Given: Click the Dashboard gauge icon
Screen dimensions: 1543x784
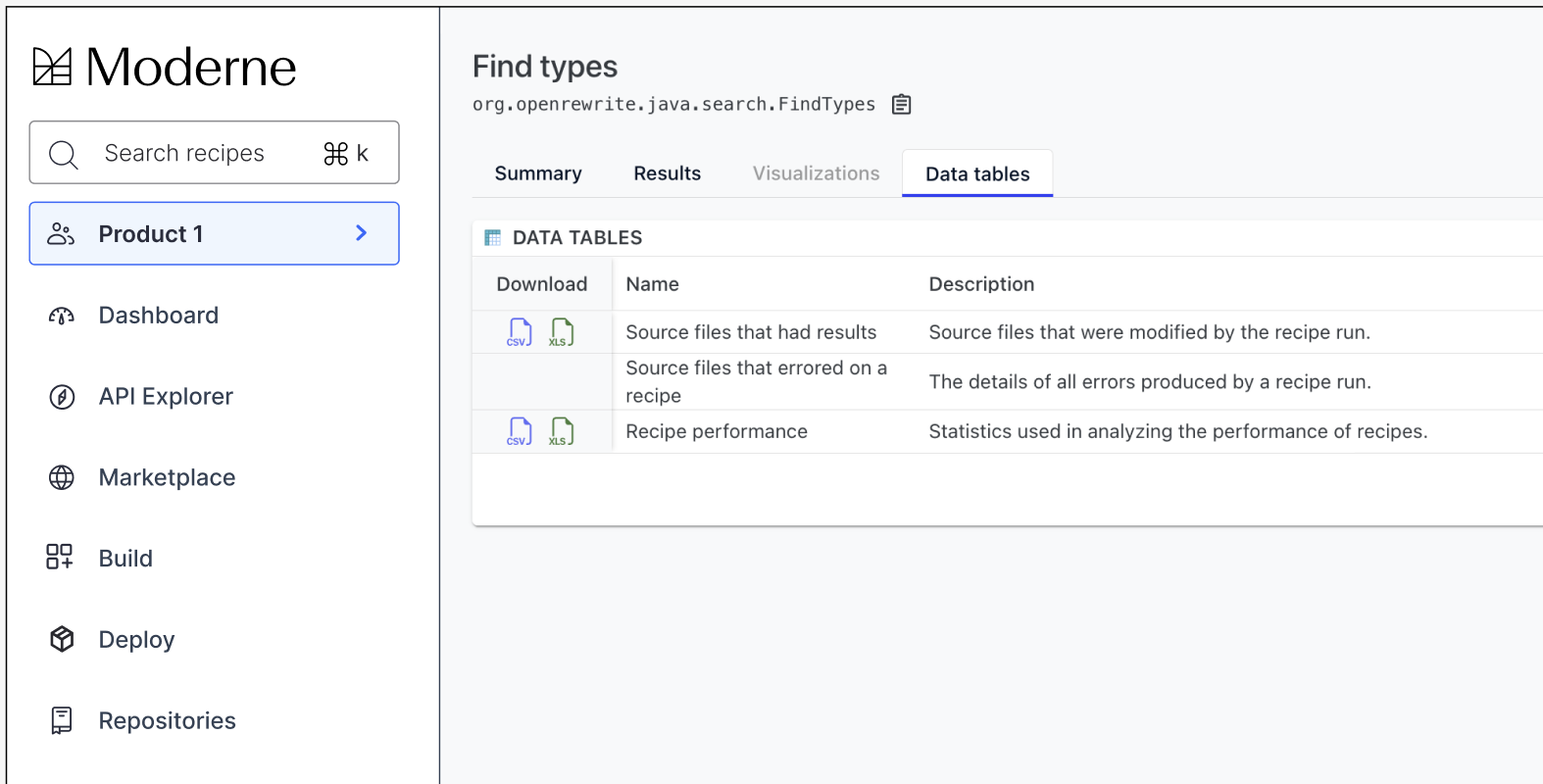Looking at the screenshot, I should [62, 316].
